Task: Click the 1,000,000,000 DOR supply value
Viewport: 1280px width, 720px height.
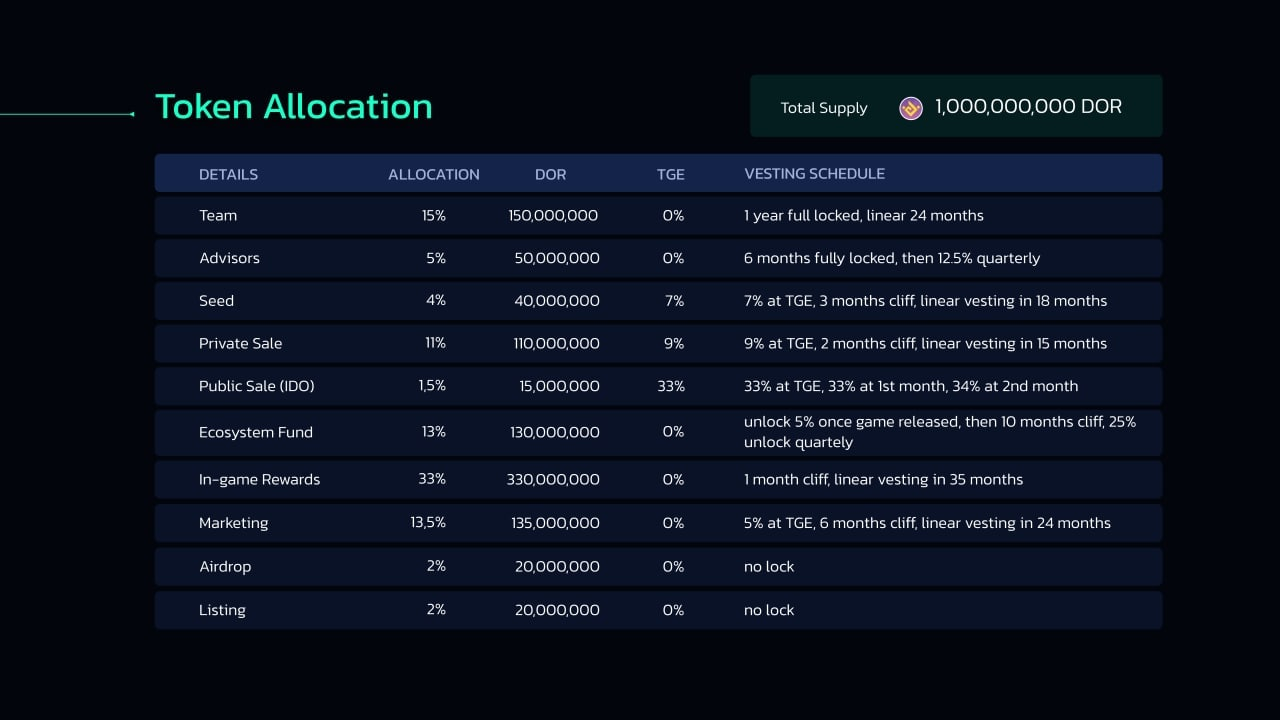Action: (x=1028, y=107)
